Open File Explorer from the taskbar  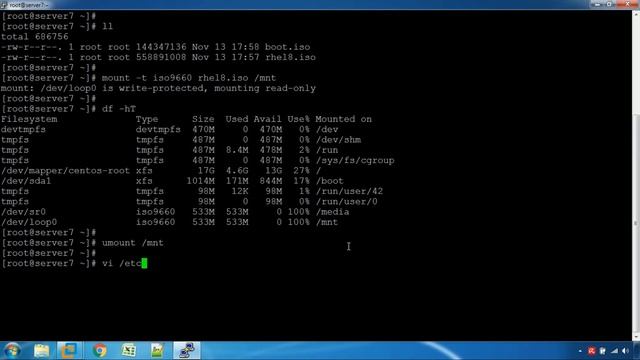[x=41, y=351]
